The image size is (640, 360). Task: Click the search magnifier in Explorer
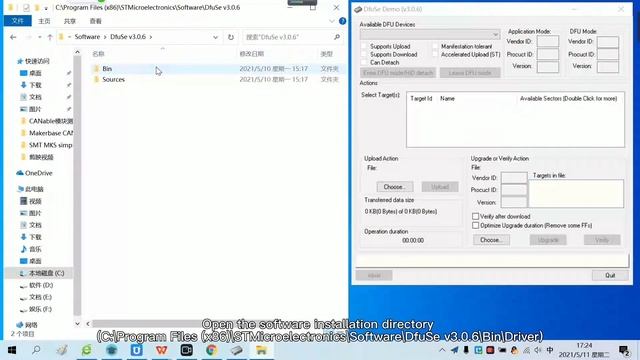click(337, 37)
